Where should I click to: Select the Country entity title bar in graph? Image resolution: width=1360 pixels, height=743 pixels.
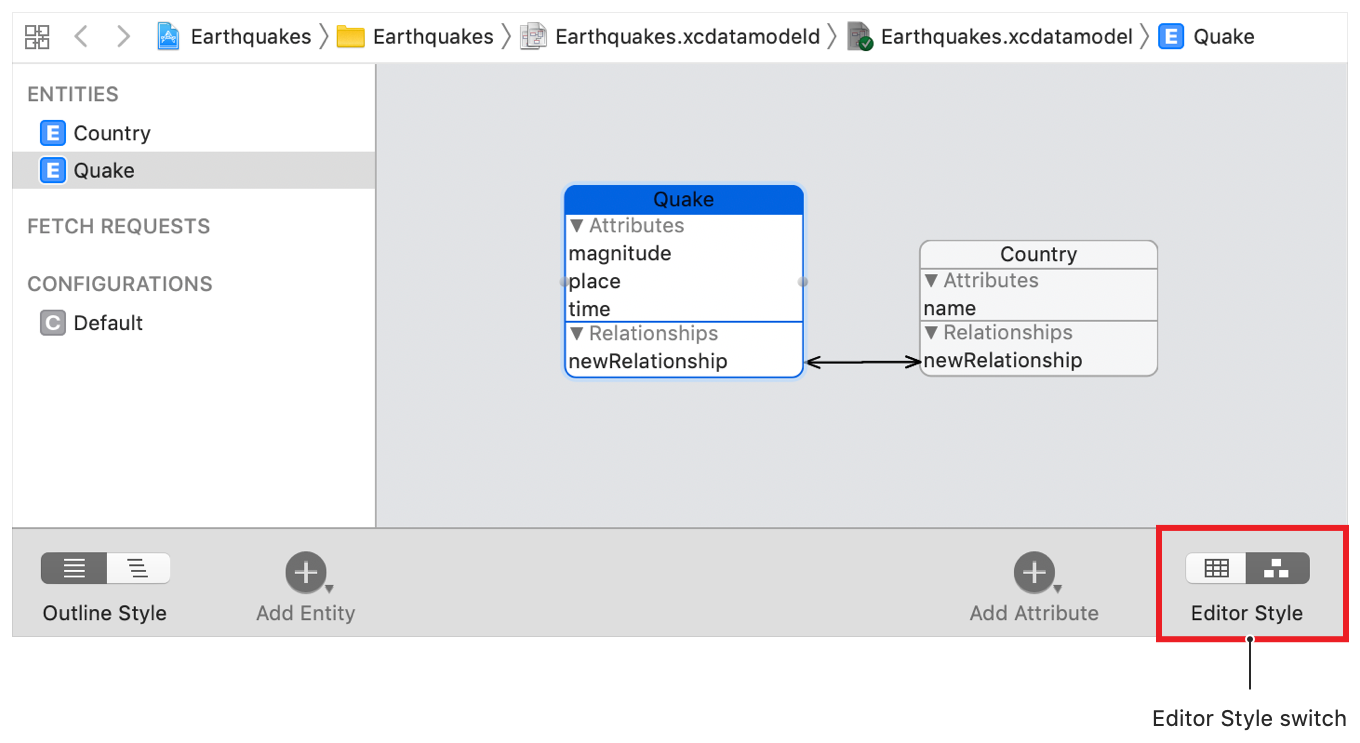[1039, 254]
